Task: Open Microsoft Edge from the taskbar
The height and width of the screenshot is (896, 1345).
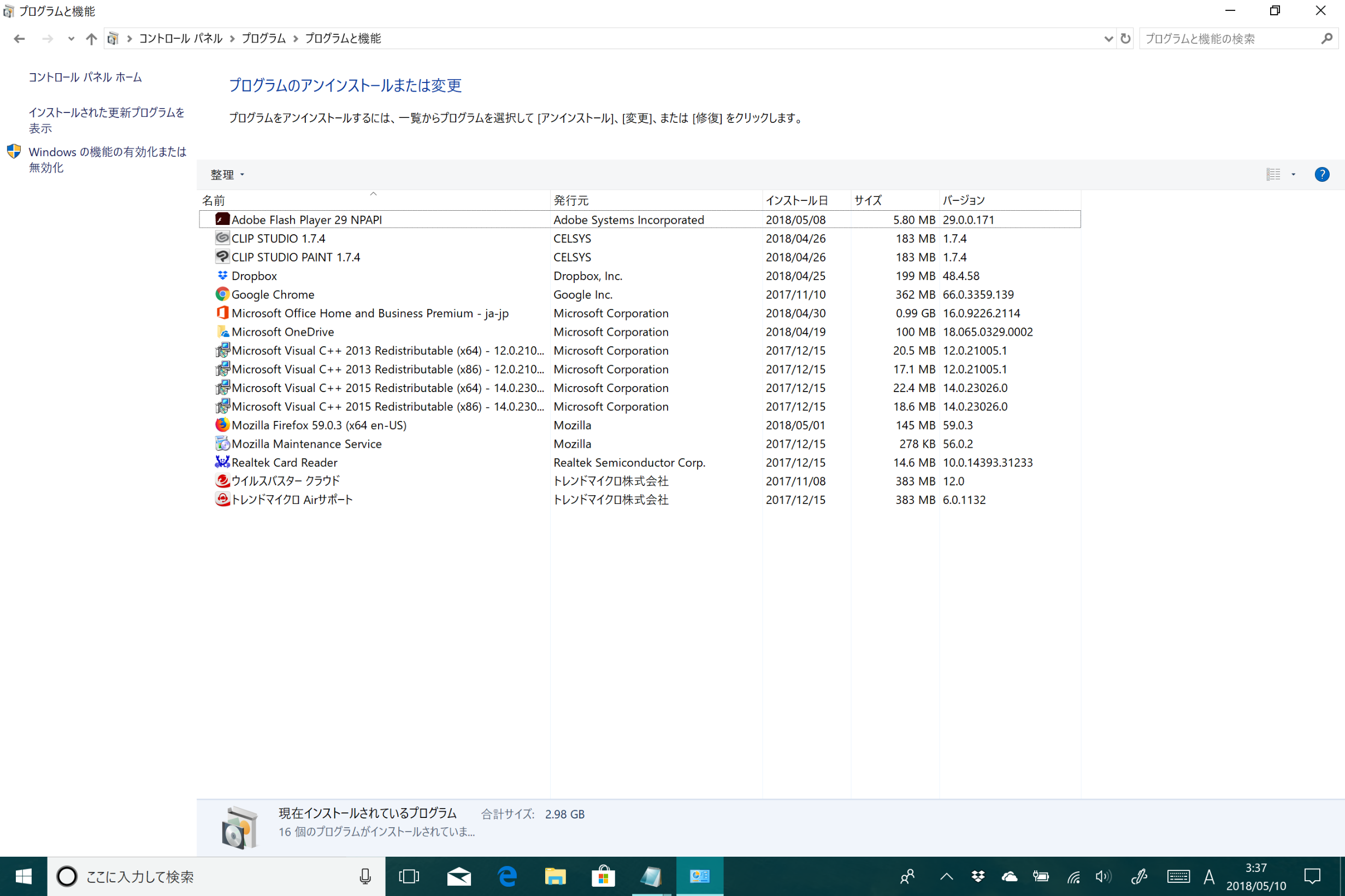Action: coord(507,876)
